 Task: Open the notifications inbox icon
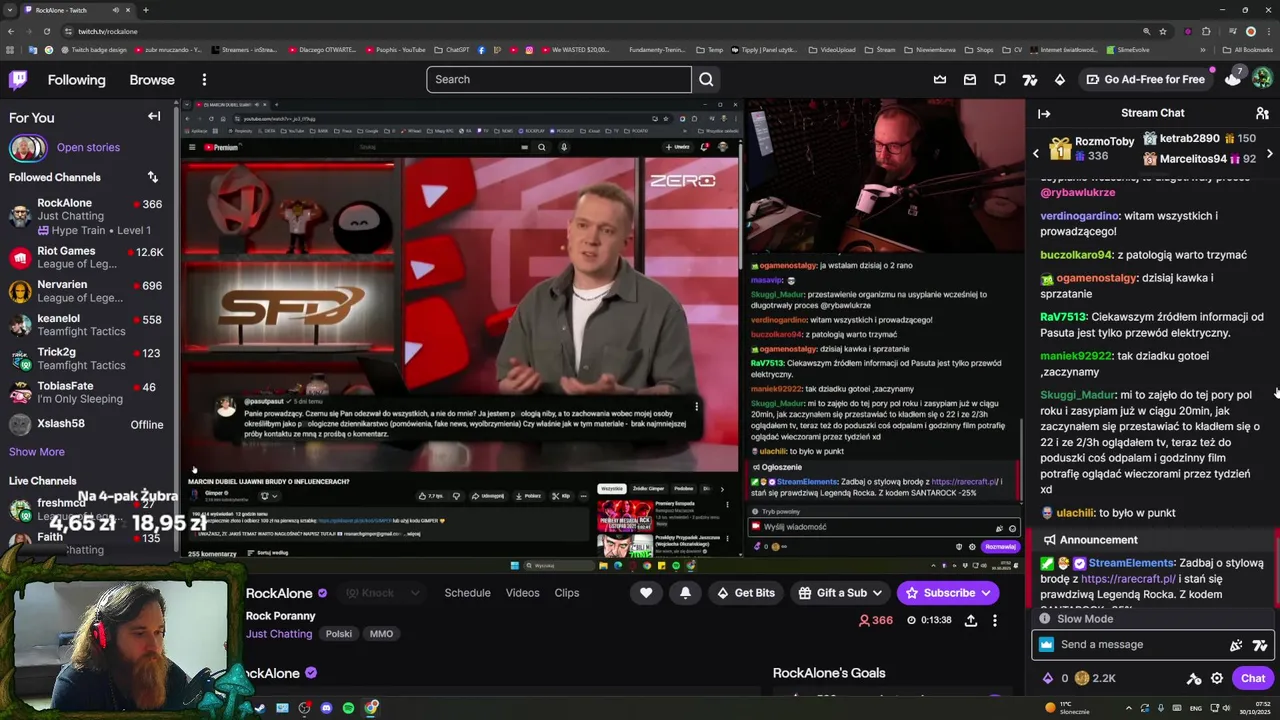(x=970, y=80)
